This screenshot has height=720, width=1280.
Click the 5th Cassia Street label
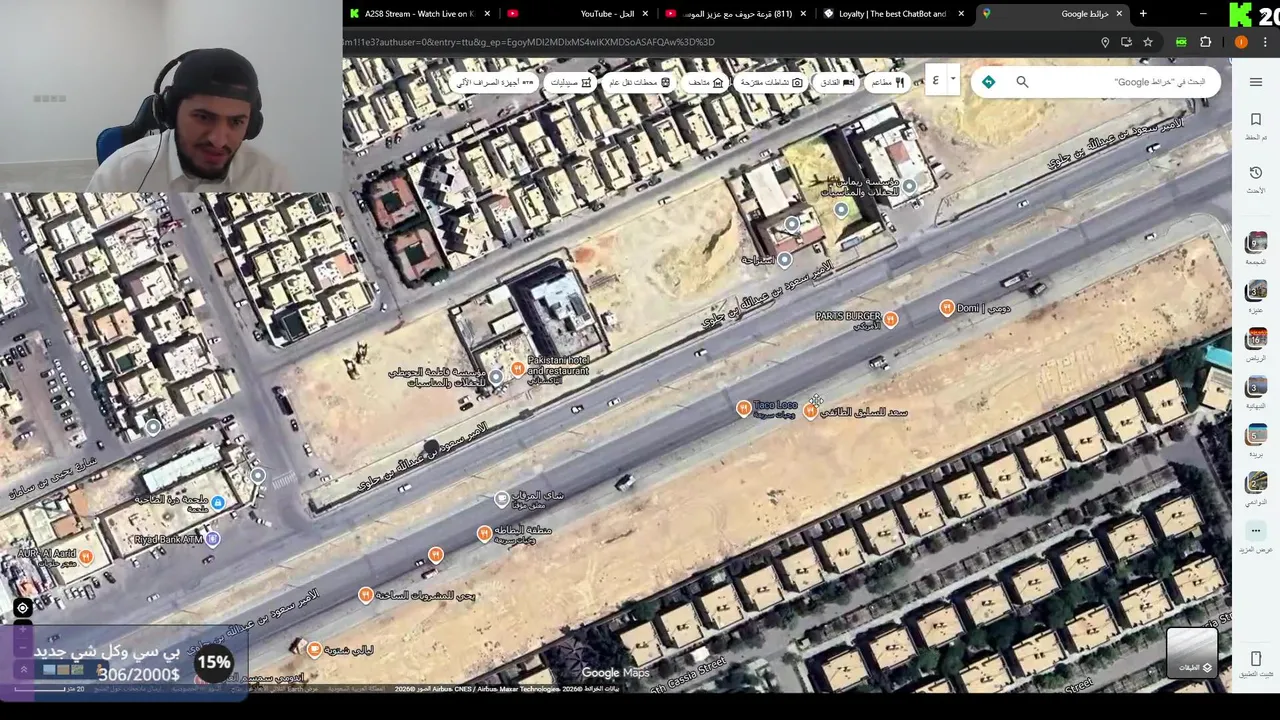click(688, 676)
